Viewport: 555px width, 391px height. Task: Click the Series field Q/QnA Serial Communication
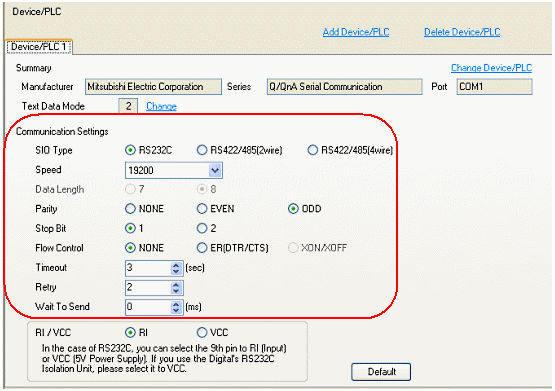tap(344, 87)
